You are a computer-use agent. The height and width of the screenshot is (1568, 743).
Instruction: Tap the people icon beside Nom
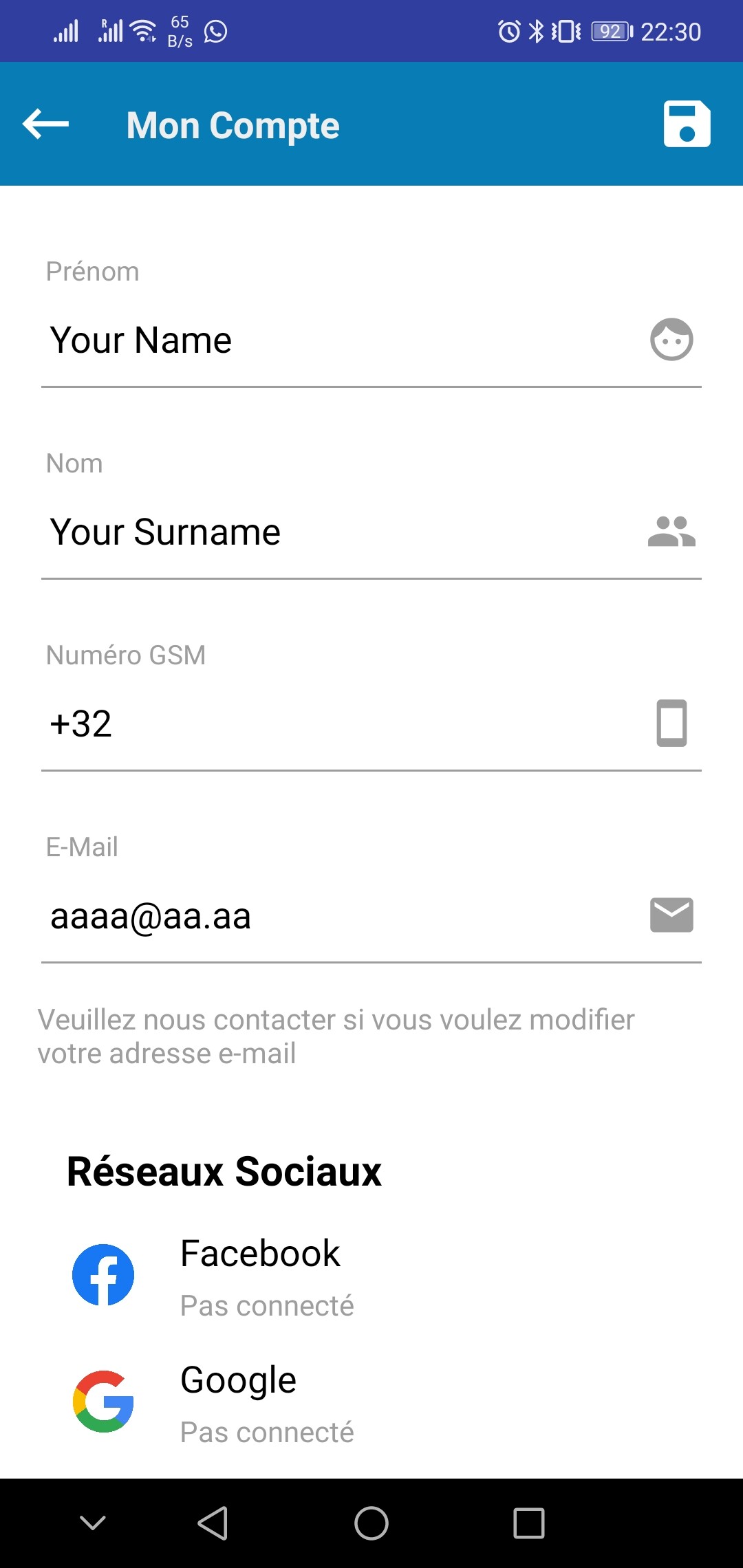click(x=671, y=532)
